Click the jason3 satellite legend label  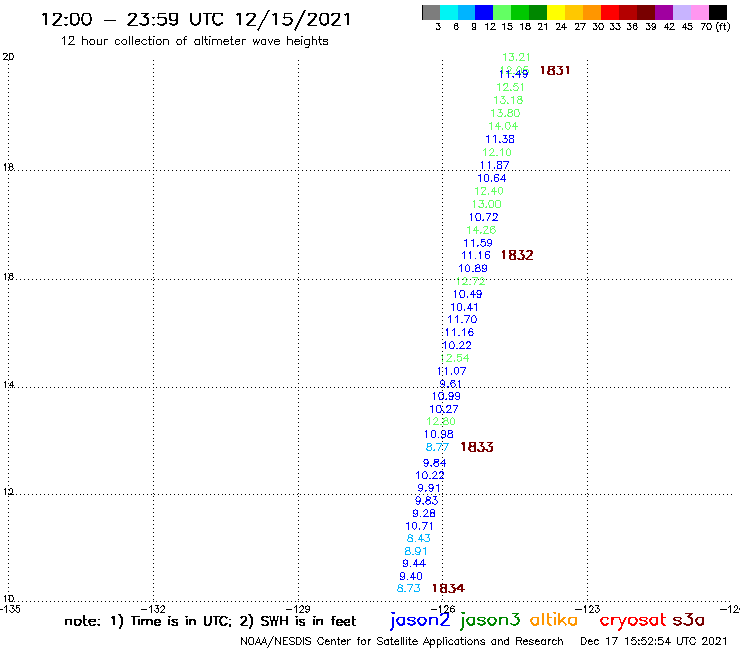[490, 620]
